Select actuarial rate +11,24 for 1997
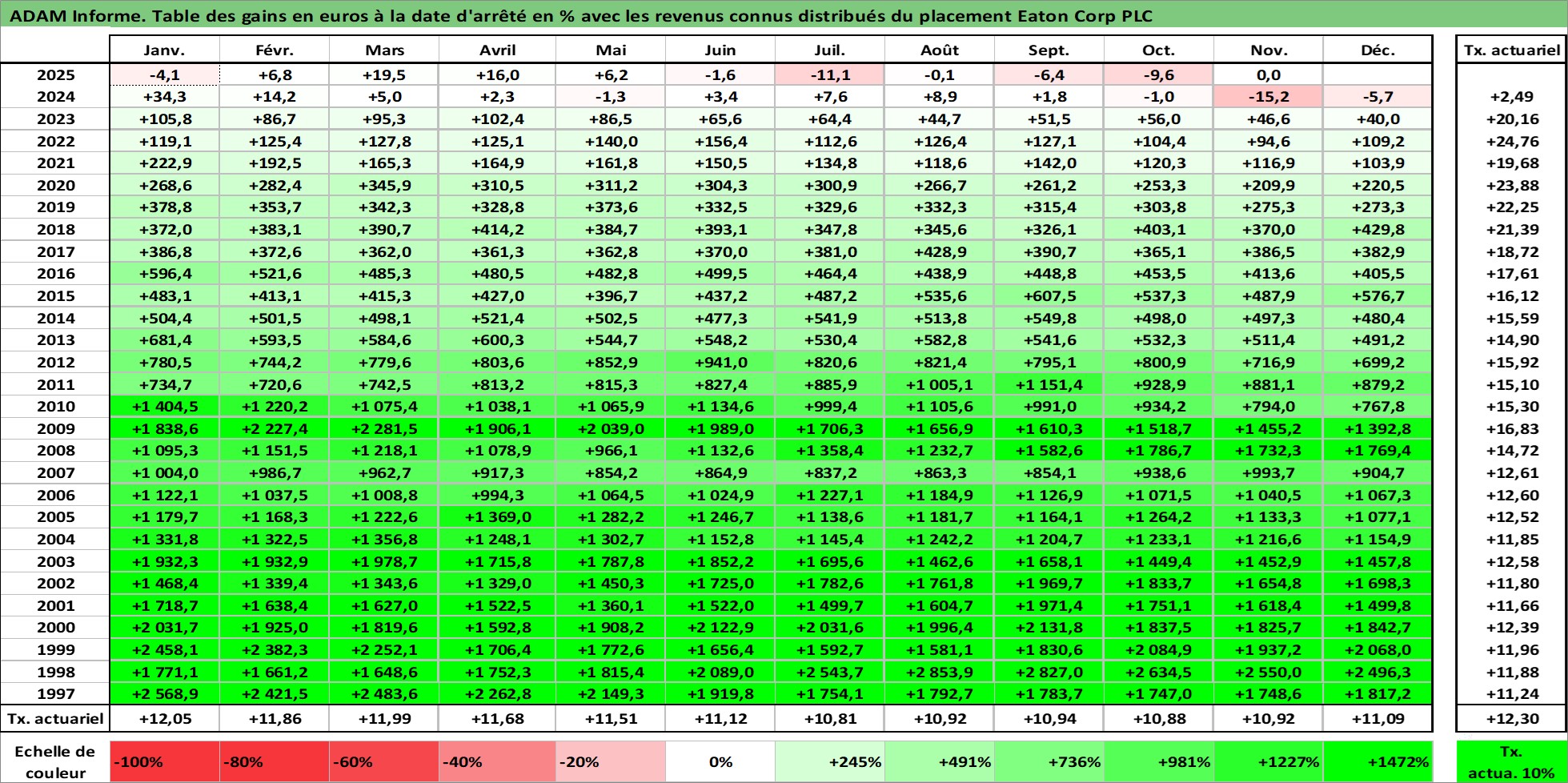The height and width of the screenshot is (783, 1568). (x=1511, y=694)
